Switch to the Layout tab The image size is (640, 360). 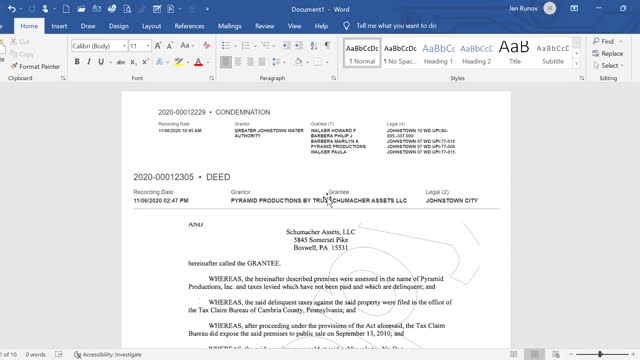click(x=151, y=26)
